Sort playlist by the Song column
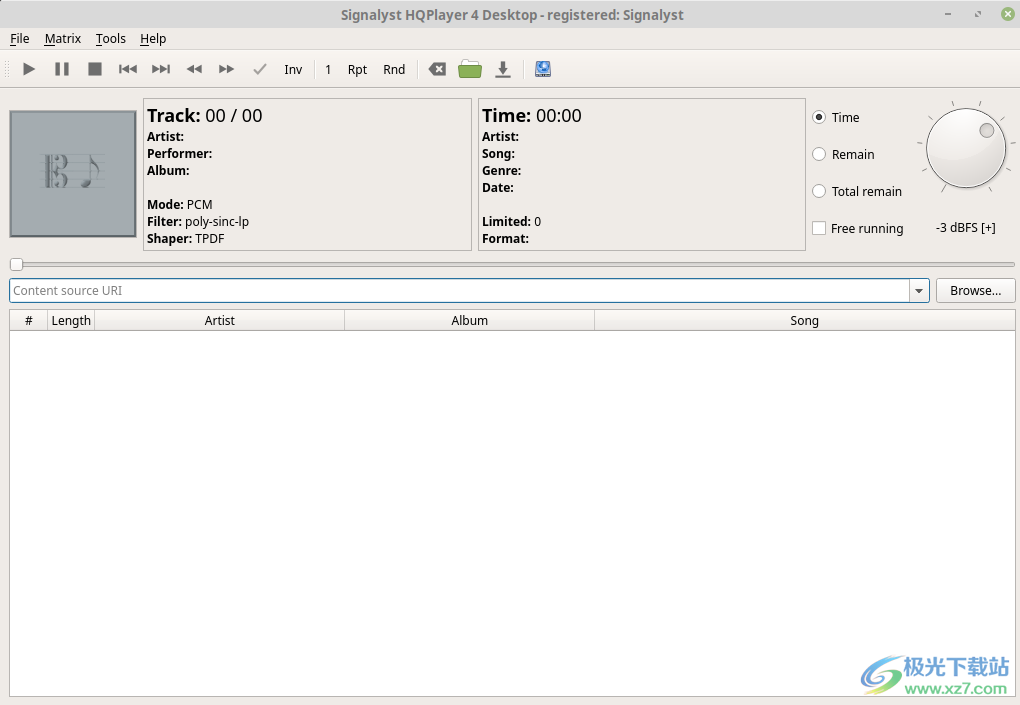 click(805, 321)
